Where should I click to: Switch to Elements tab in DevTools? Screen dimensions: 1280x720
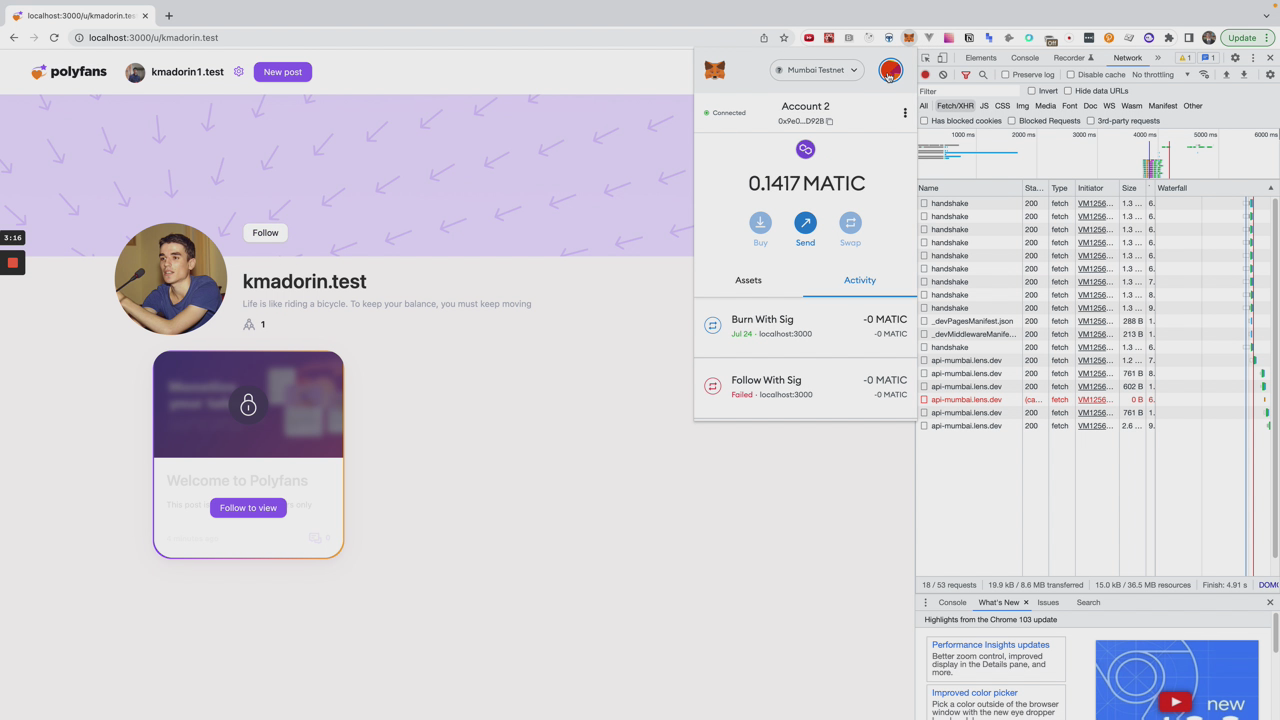coord(980,58)
